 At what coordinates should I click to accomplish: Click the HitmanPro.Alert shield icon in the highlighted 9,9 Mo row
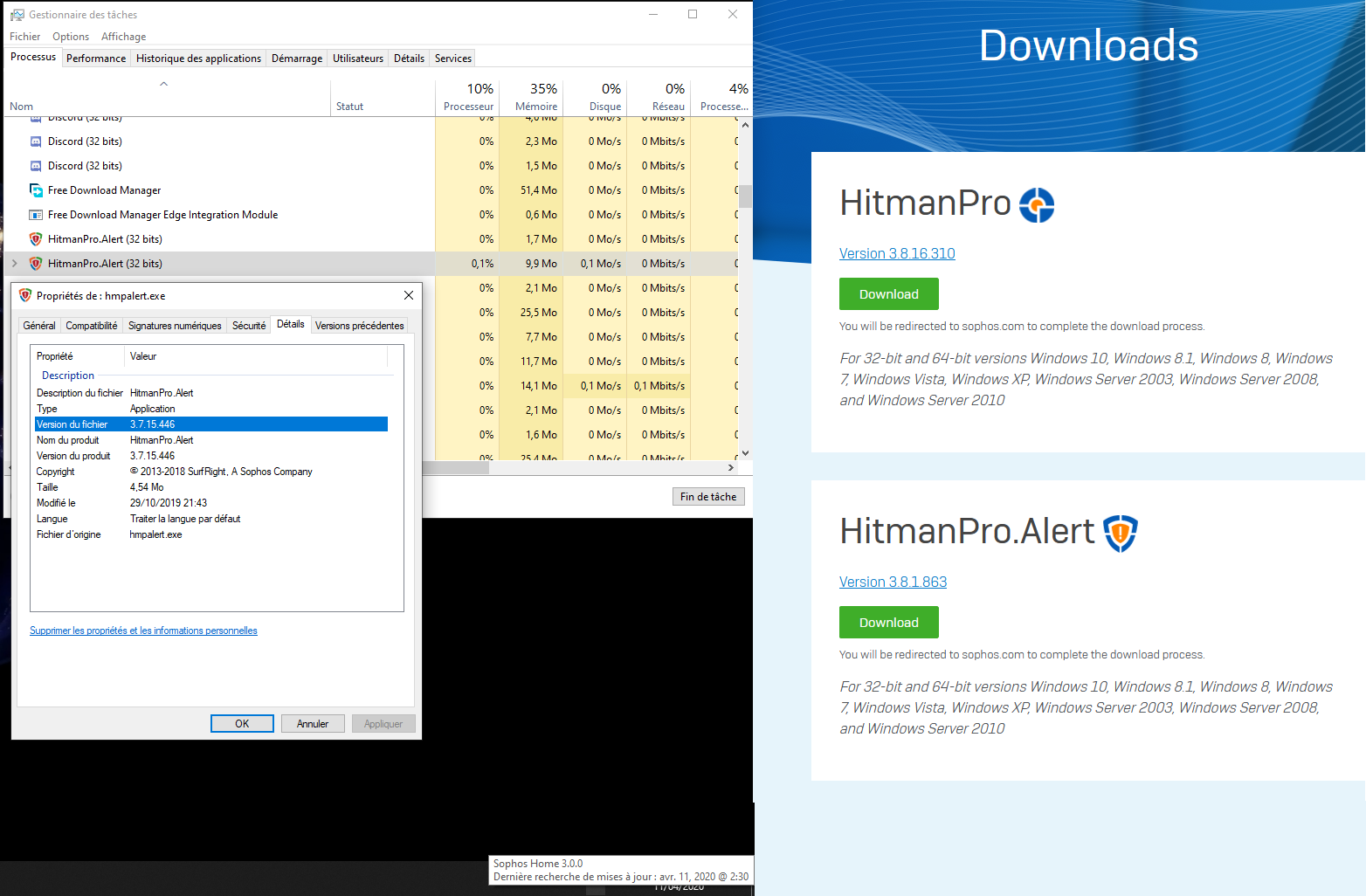tap(36, 264)
